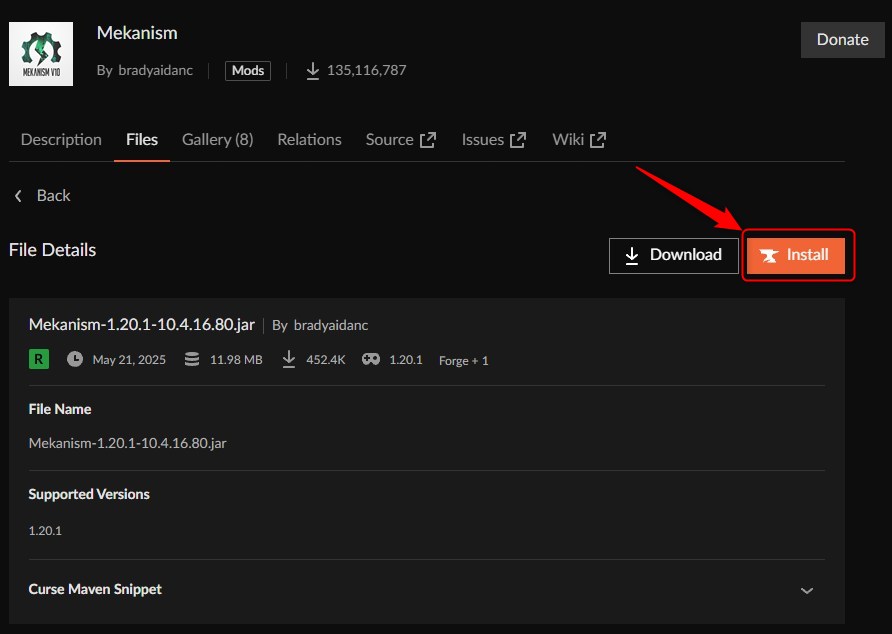Click the total downloads arrow icon
The height and width of the screenshot is (634, 892).
[x=312, y=71]
